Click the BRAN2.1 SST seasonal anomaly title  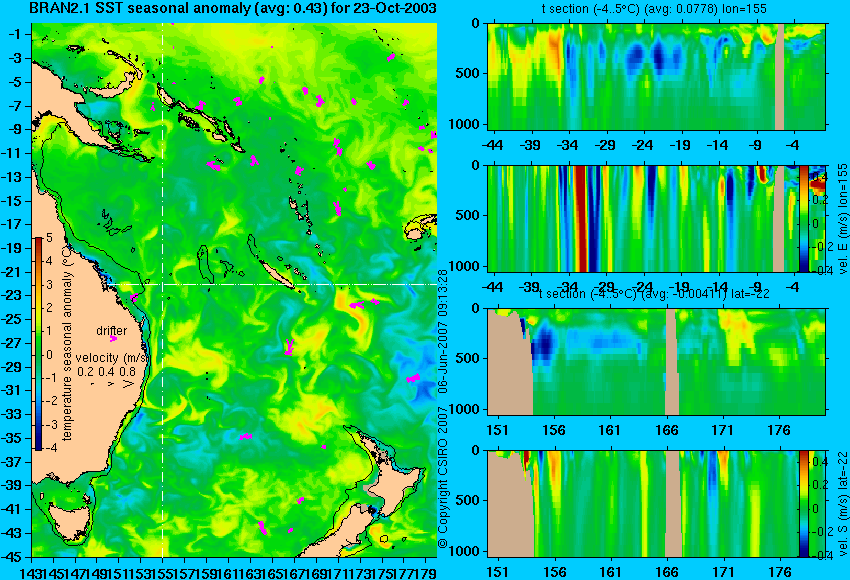(x=233, y=9)
